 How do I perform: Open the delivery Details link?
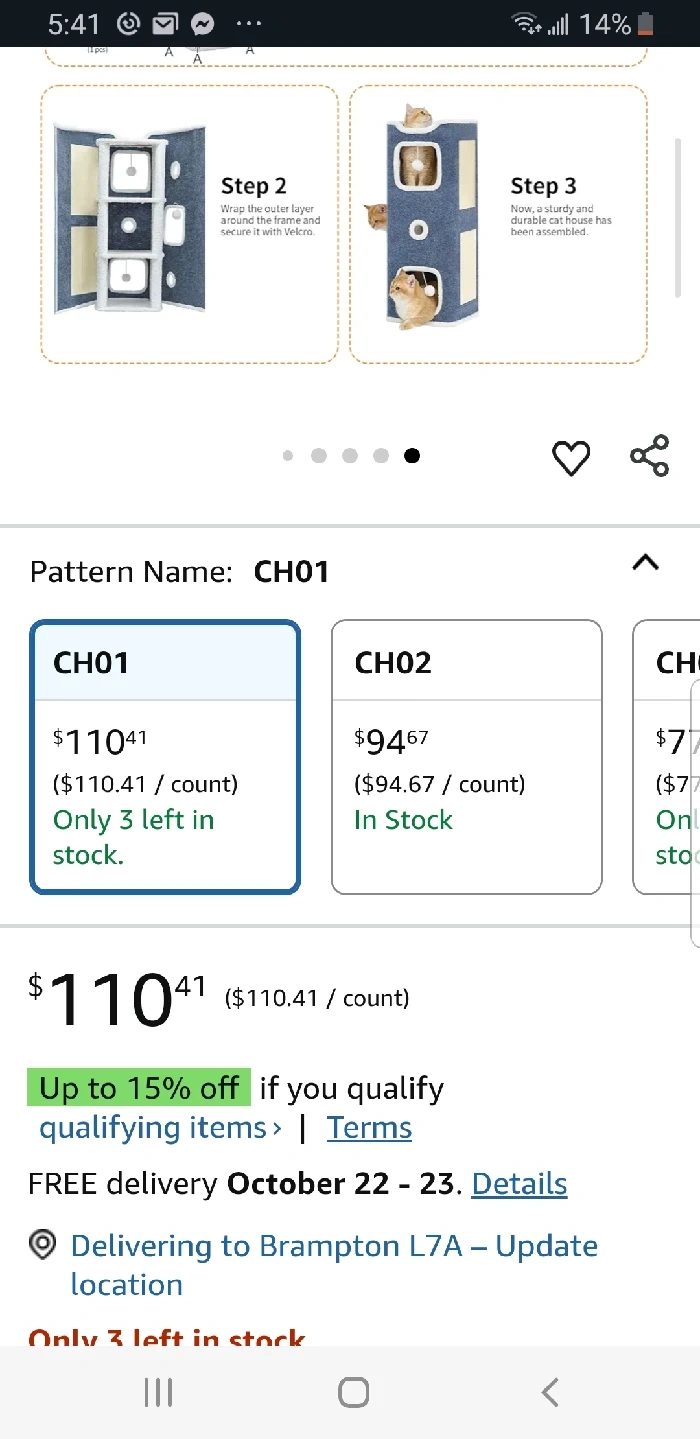click(x=519, y=1184)
